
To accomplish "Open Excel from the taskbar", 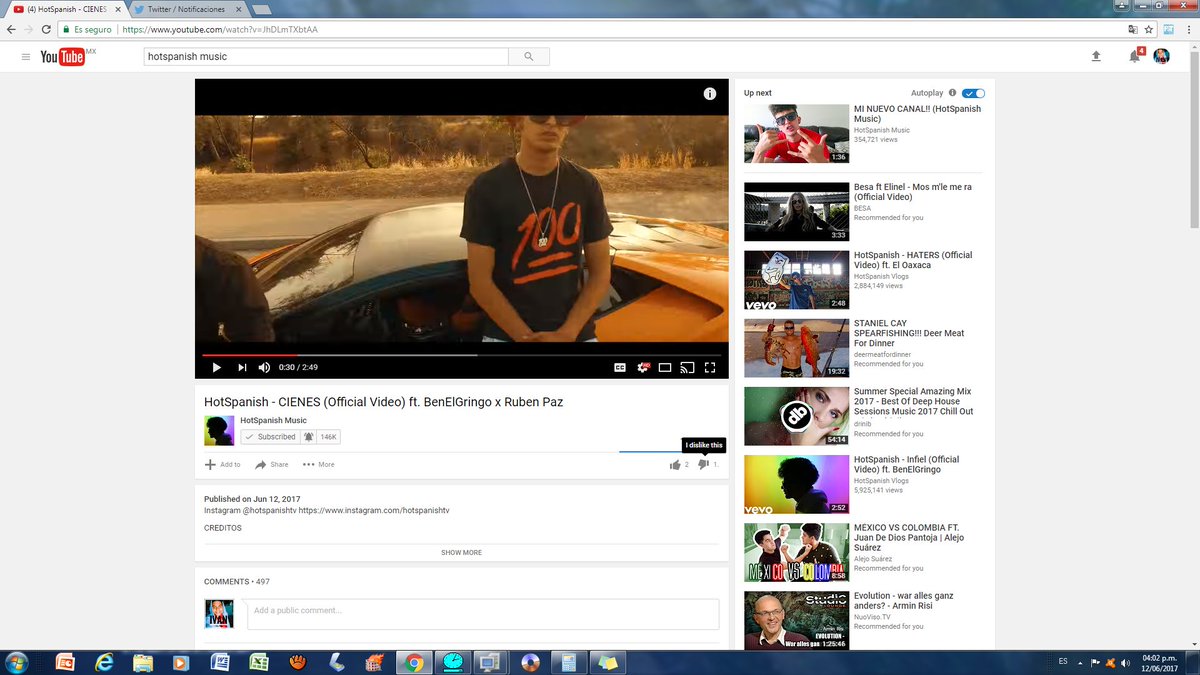I will click(x=258, y=662).
